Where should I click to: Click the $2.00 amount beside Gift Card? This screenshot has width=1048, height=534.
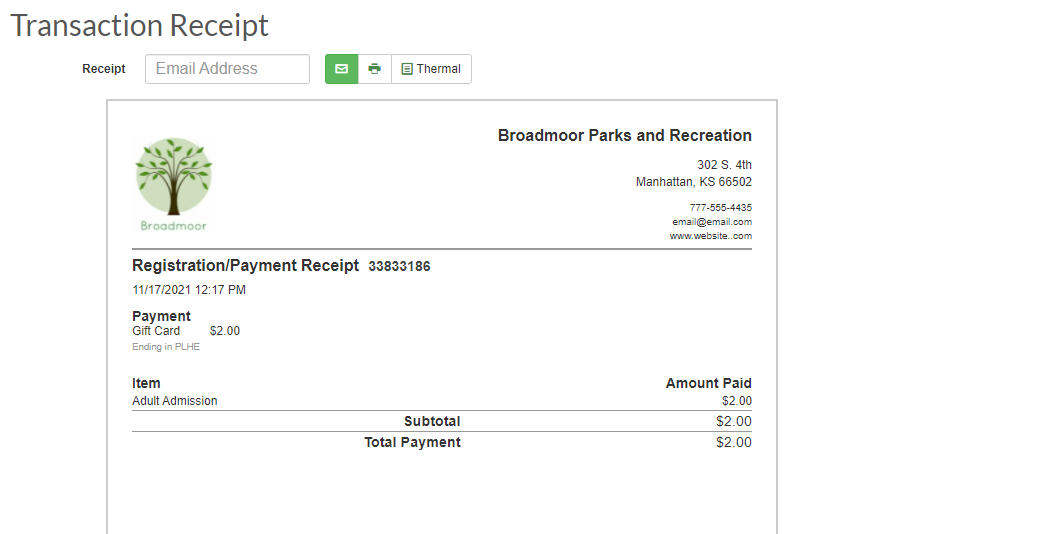click(x=225, y=331)
